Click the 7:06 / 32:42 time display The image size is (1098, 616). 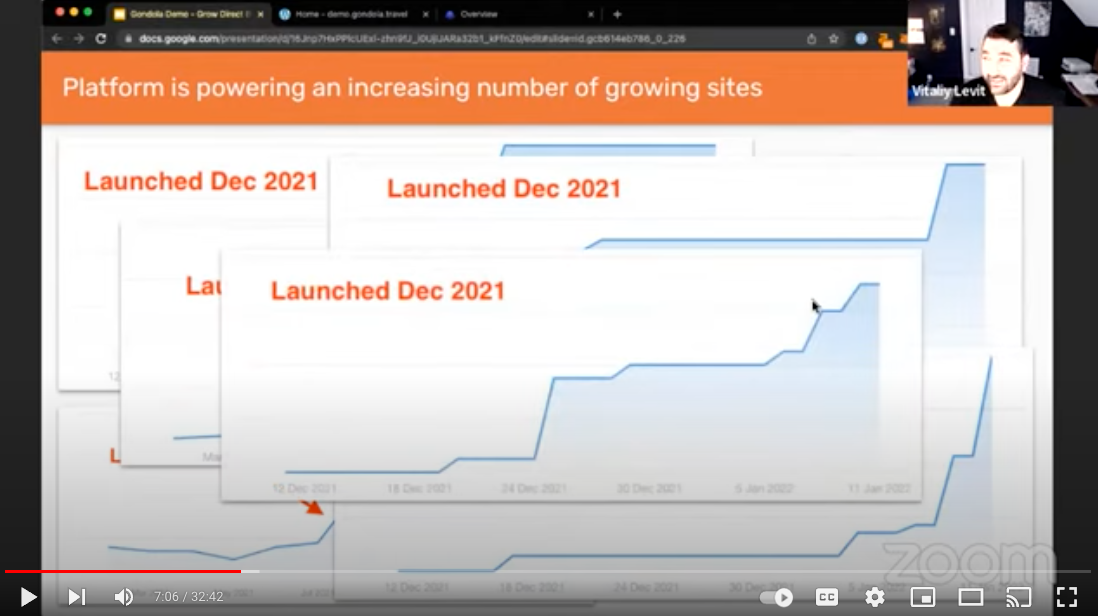coord(189,597)
